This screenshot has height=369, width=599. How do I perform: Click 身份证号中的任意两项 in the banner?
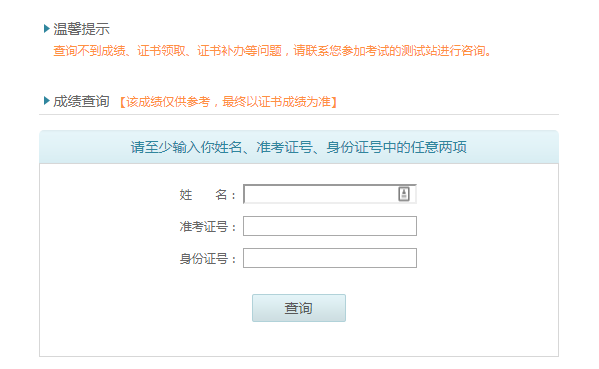[x=396, y=147]
